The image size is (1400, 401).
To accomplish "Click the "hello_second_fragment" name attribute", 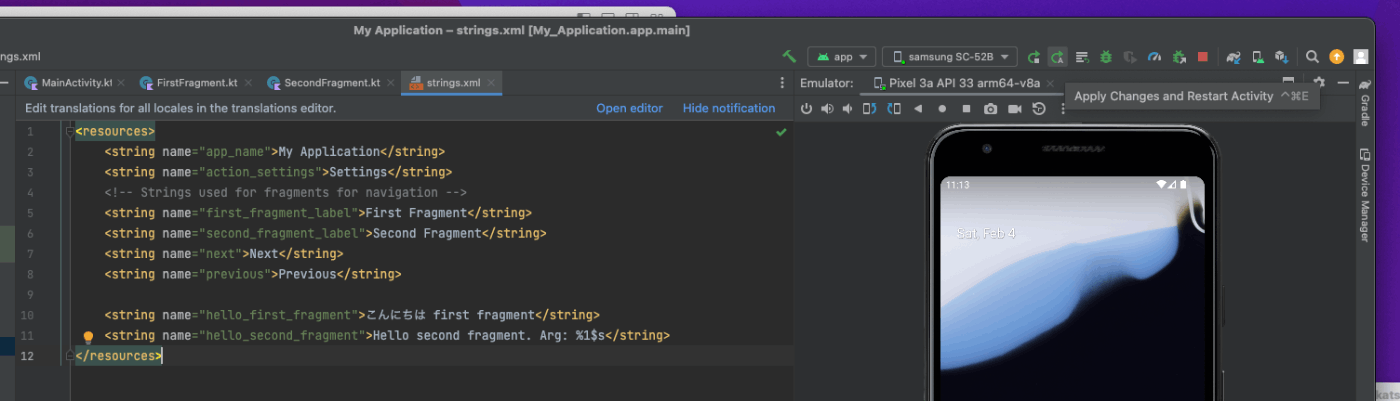I will (x=282, y=336).
